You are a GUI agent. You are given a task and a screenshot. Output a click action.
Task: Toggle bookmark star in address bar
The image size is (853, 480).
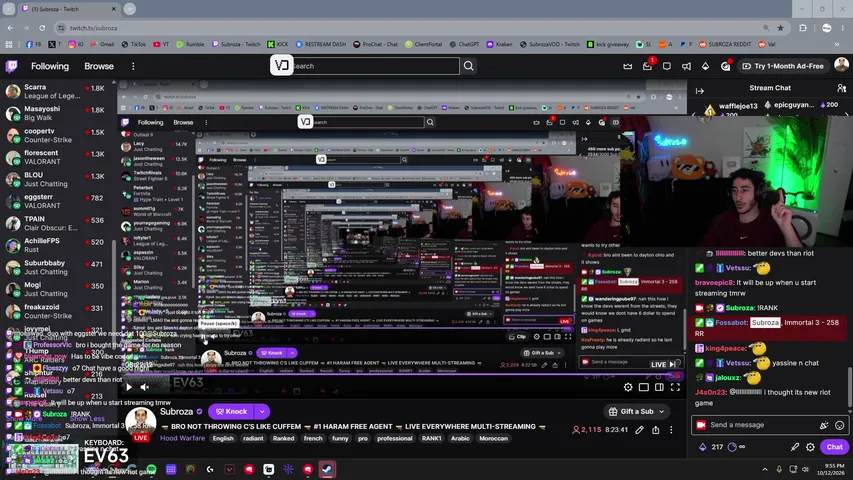tap(781, 28)
